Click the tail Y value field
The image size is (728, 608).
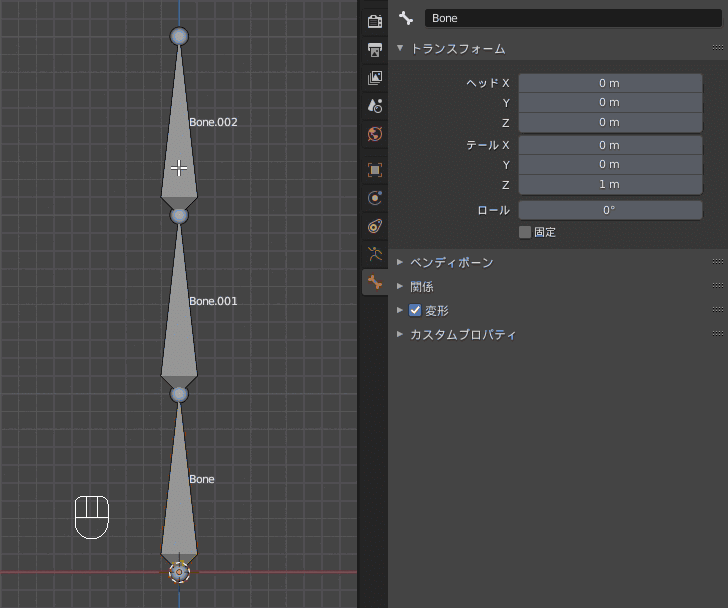[x=610, y=165]
